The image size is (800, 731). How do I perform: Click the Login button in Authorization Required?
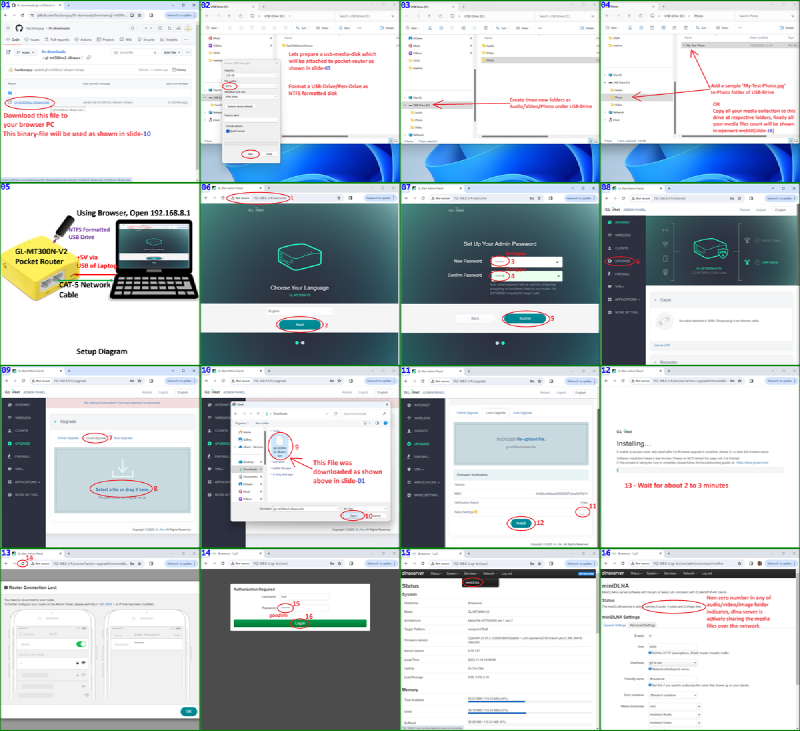pos(300,622)
